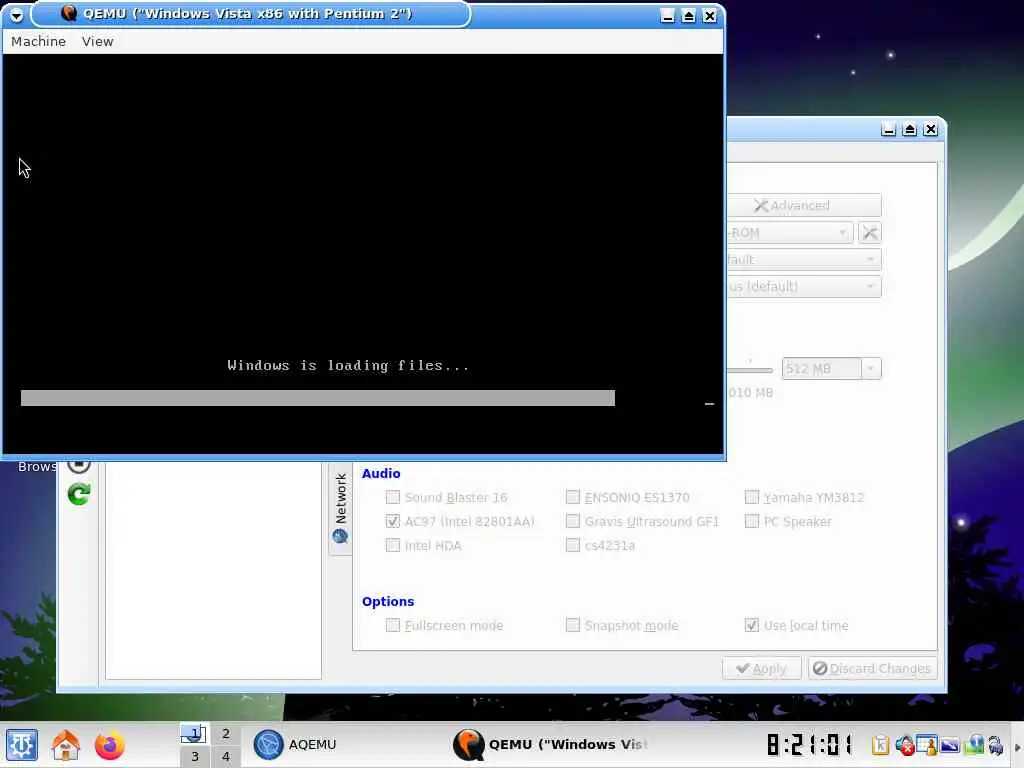This screenshot has height=768, width=1024.
Task: Switch to virtual desktop 4
Action: [226, 756]
